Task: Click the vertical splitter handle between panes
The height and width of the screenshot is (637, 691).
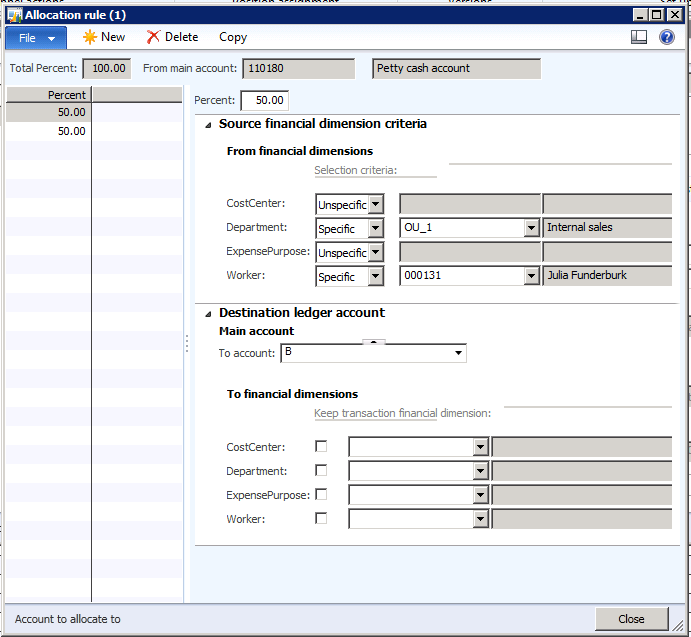Action: coord(187,343)
